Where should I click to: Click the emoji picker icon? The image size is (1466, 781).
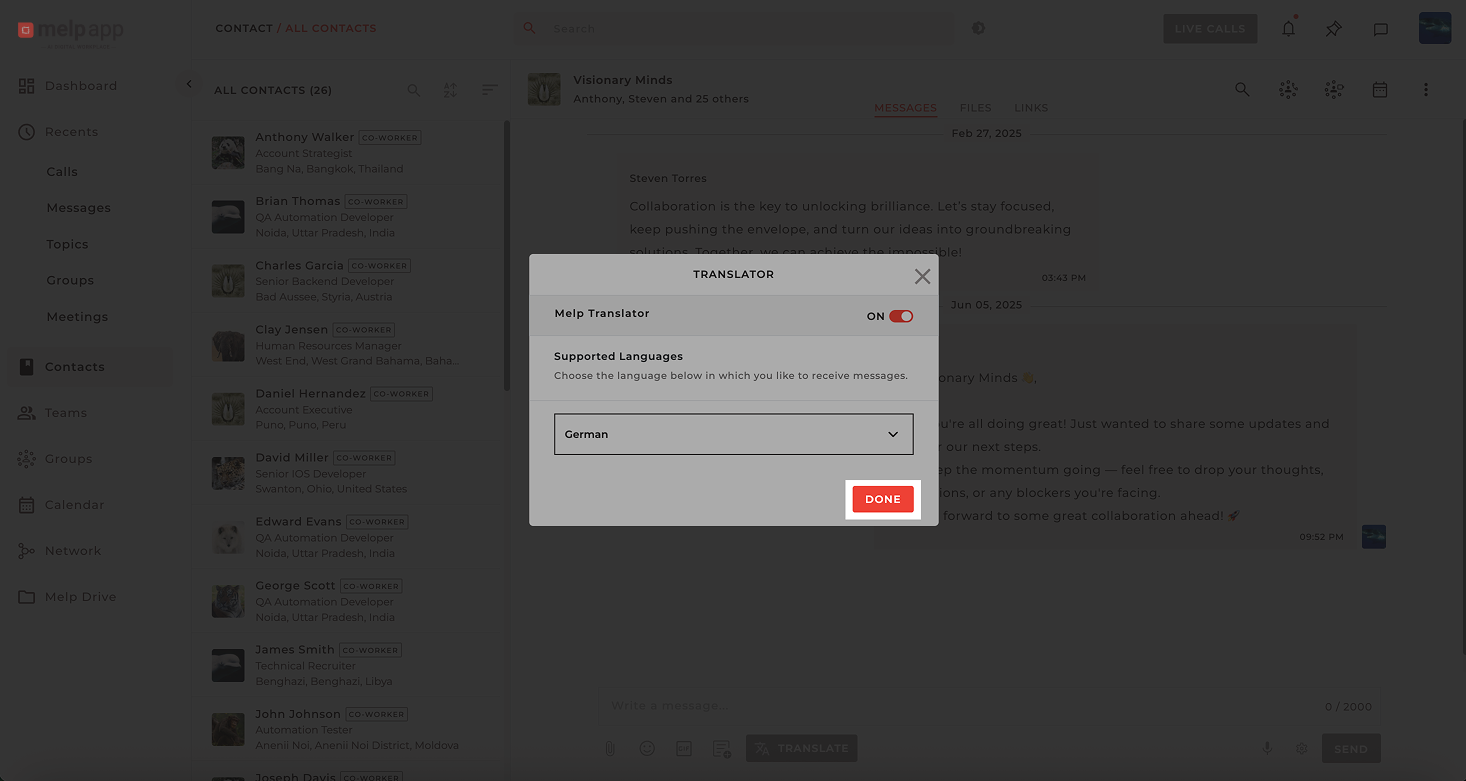click(647, 748)
